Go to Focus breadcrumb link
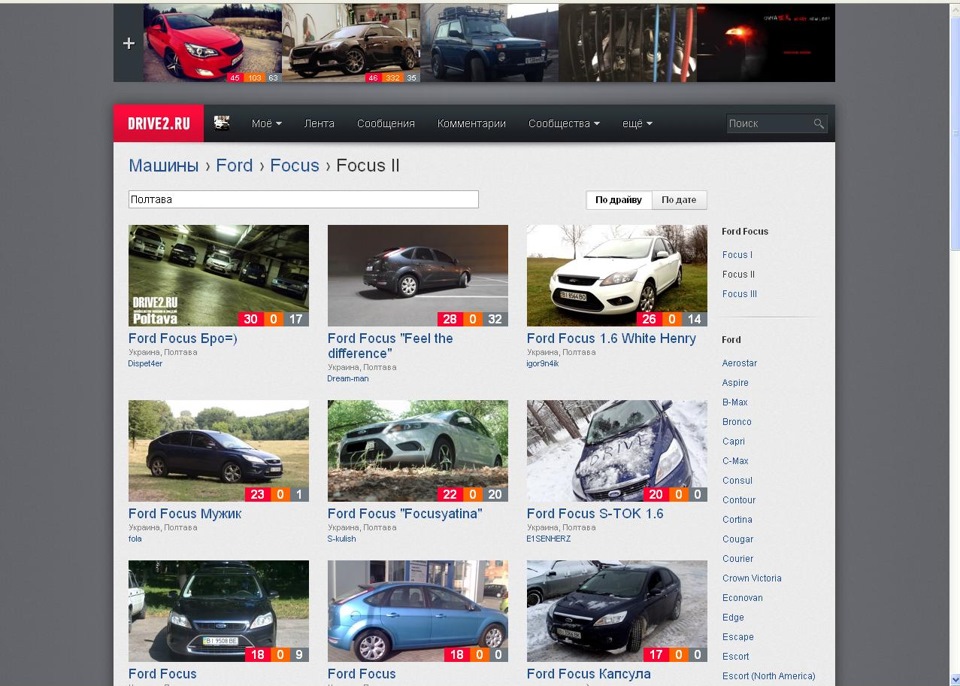Image resolution: width=960 pixels, height=686 pixels. (x=294, y=165)
